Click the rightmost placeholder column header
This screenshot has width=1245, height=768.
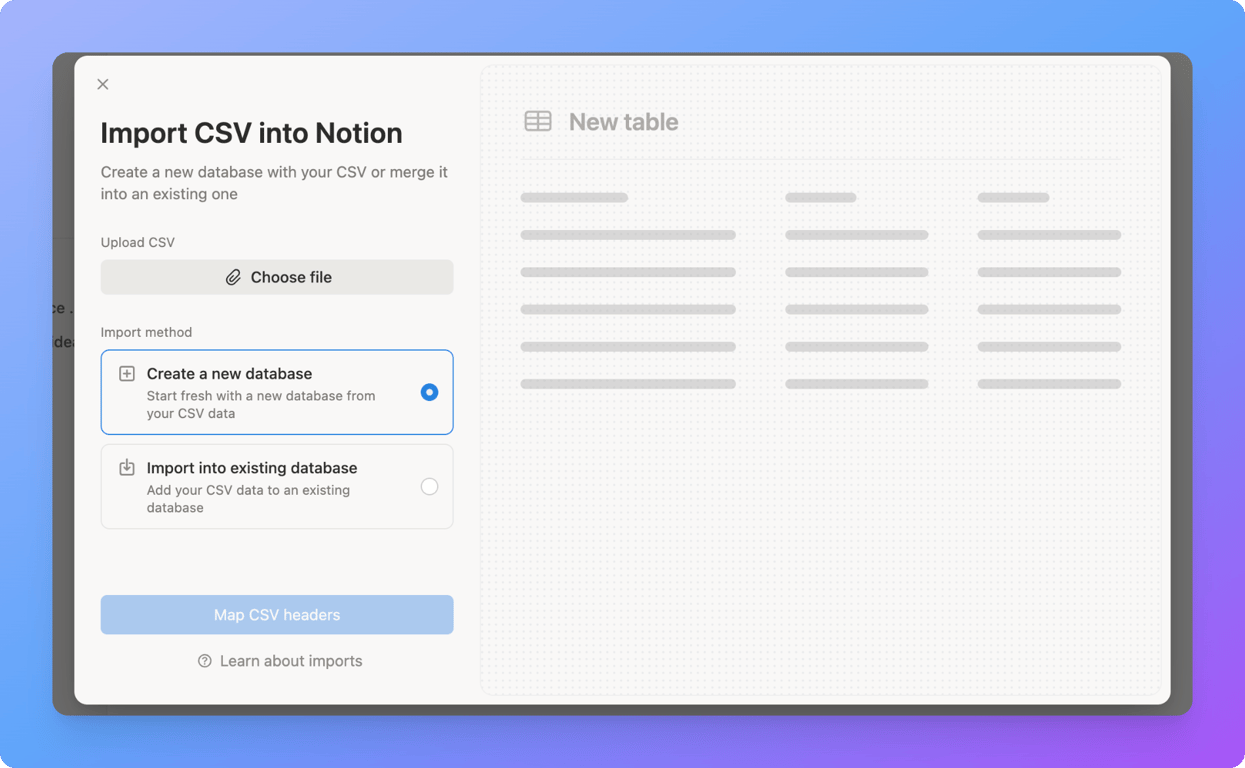tap(1012, 197)
